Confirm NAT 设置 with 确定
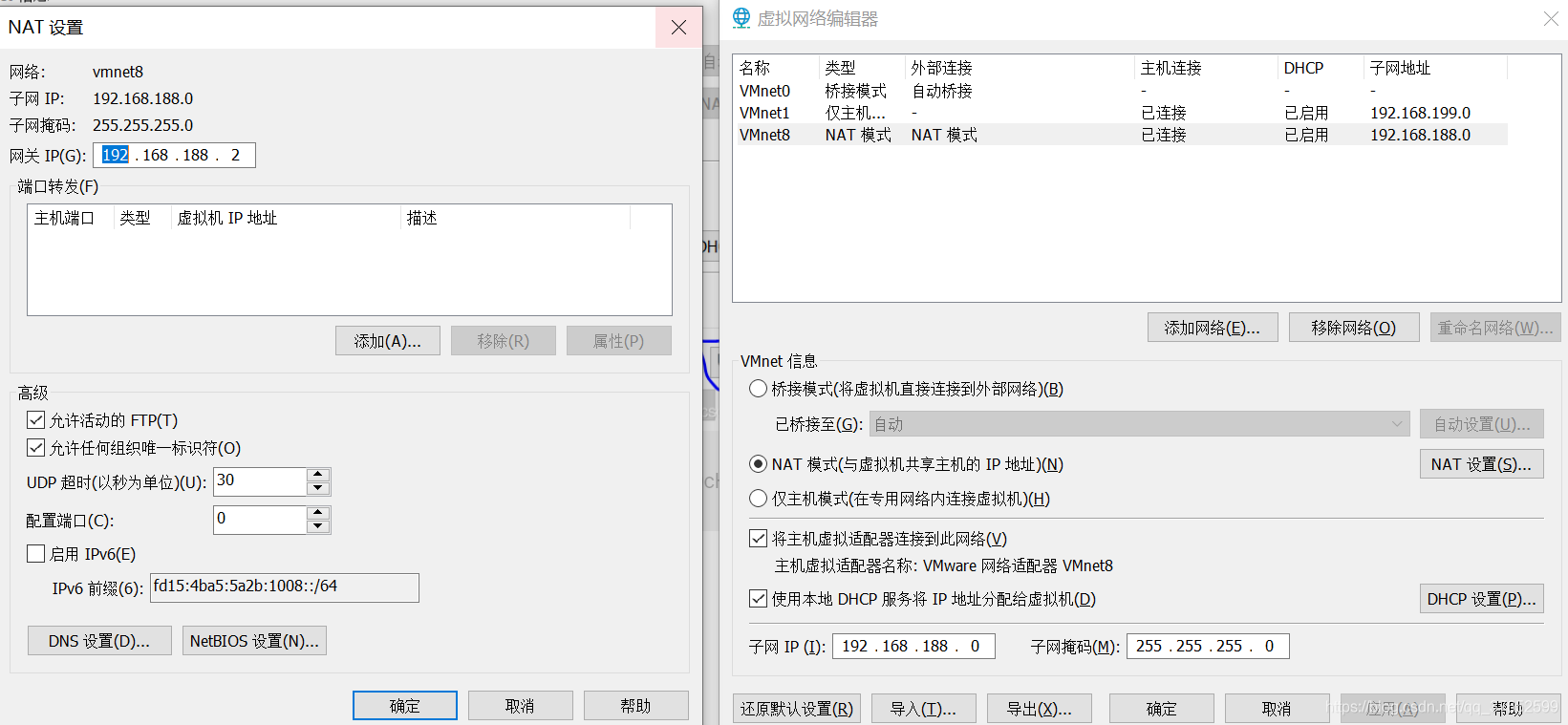 pyautogui.click(x=404, y=706)
